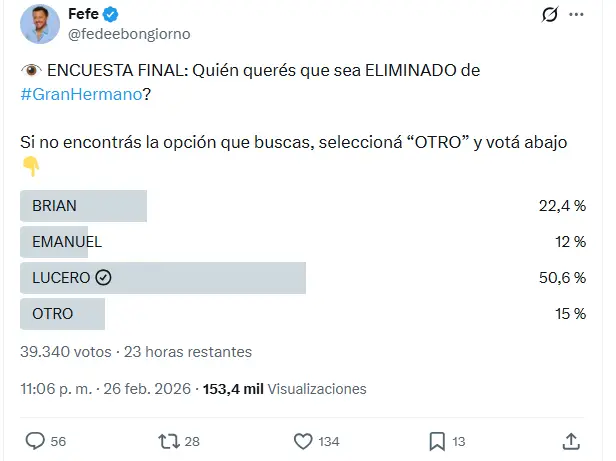Share the post via share icon
This screenshot has width=616, height=461.
click(x=571, y=440)
